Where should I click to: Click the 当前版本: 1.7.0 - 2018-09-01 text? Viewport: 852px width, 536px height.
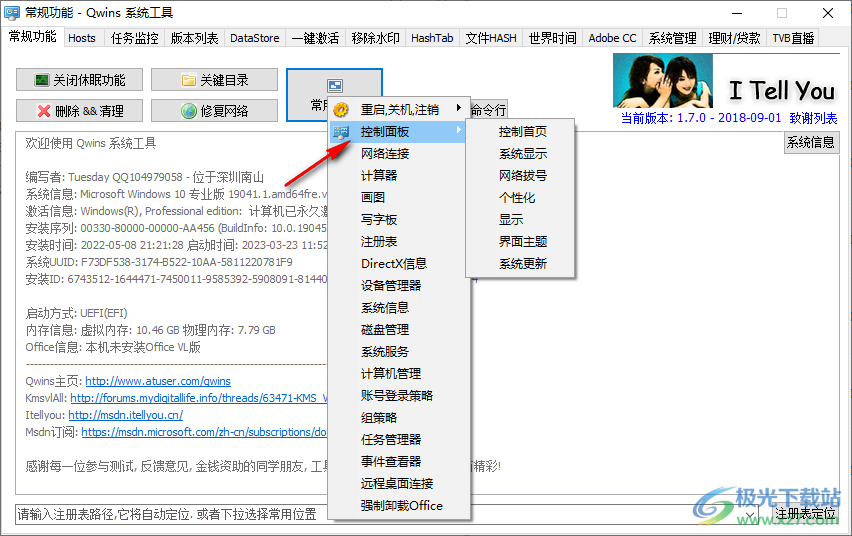(x=701, y=118)
